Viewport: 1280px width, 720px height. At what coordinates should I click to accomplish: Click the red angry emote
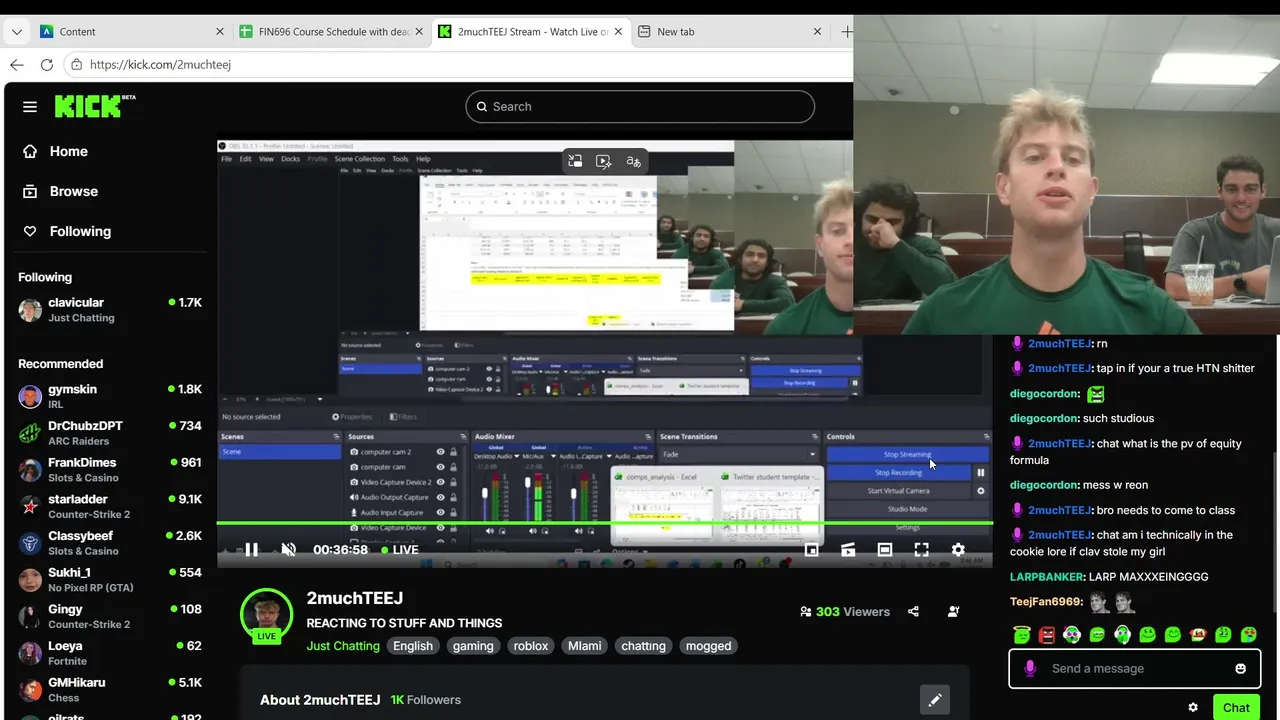1046,634
